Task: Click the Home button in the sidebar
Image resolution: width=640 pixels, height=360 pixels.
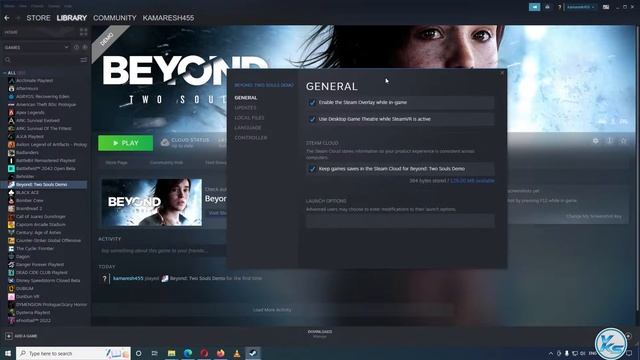Action: 11,32
